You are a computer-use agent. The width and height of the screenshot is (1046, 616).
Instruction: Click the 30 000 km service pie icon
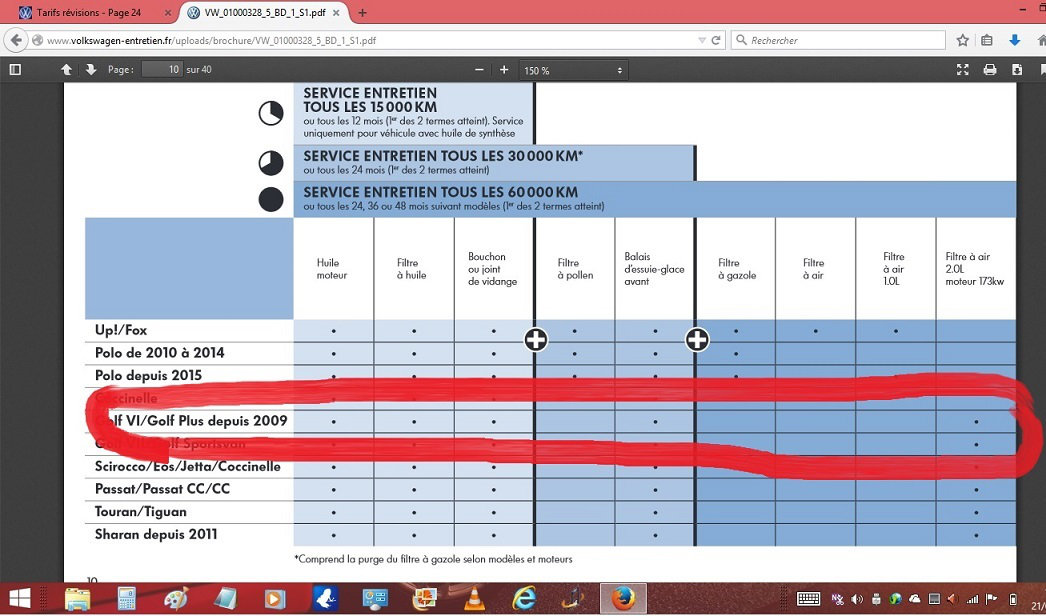[271, 164]
